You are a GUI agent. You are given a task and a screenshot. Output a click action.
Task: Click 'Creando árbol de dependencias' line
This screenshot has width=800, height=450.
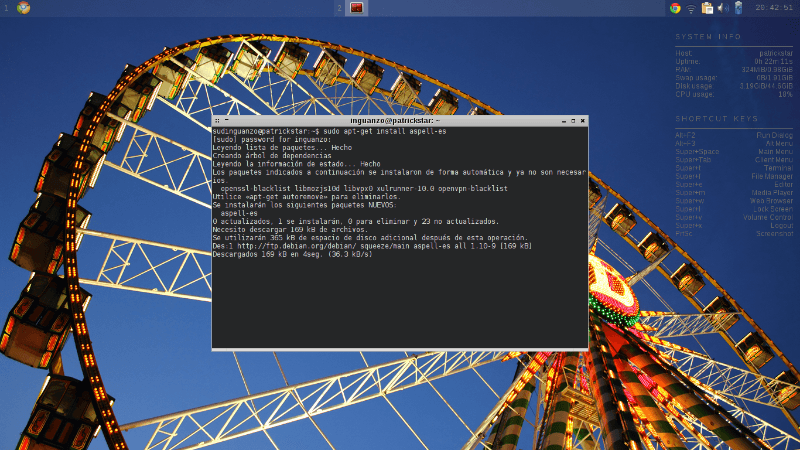click(272, 156)
